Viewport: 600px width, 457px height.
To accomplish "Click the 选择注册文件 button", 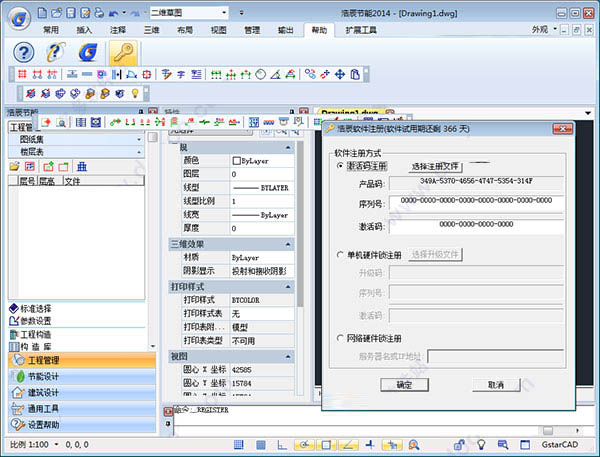I will tap(435, 166).
